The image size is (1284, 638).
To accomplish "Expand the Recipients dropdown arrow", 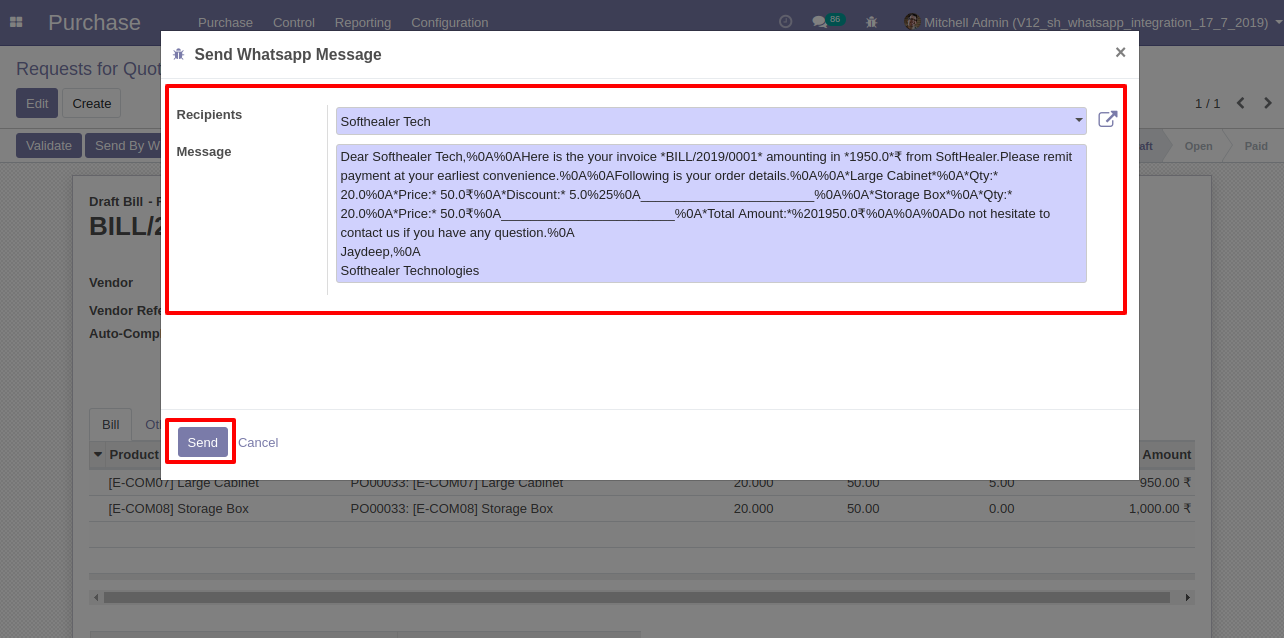I will tap(1079, 121).
